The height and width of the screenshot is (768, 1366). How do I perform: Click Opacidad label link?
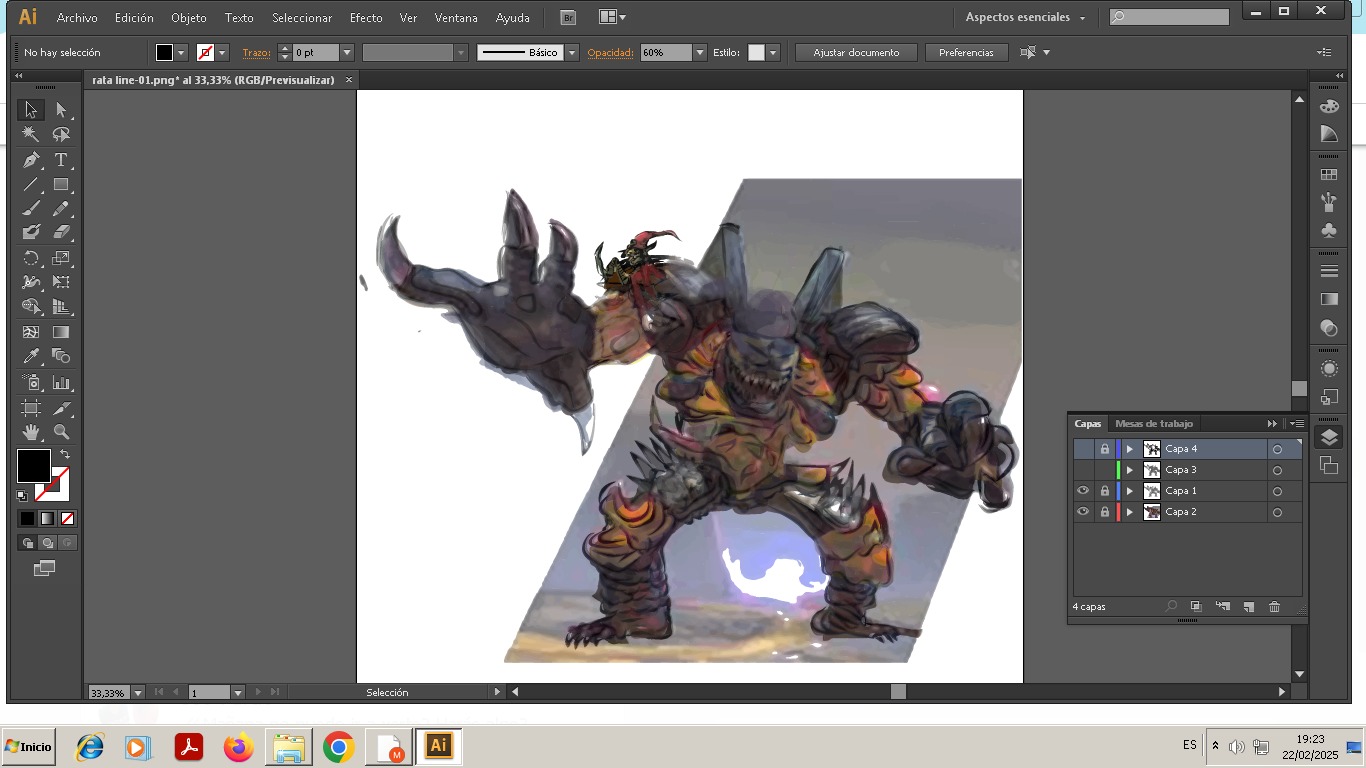pyautogui.click(x=610, y=53)
